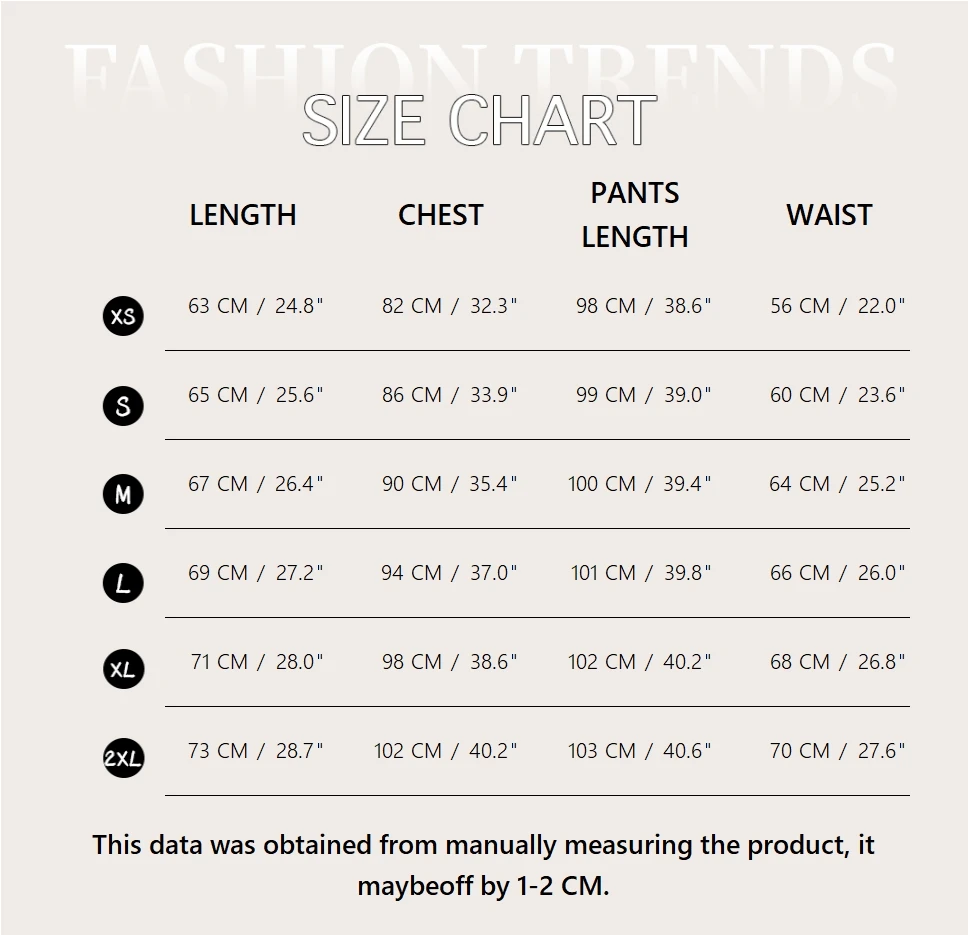Click the XS waist value 56 CM
The image size is (968, 935).
pyautogui.click(x=799, y=306)
